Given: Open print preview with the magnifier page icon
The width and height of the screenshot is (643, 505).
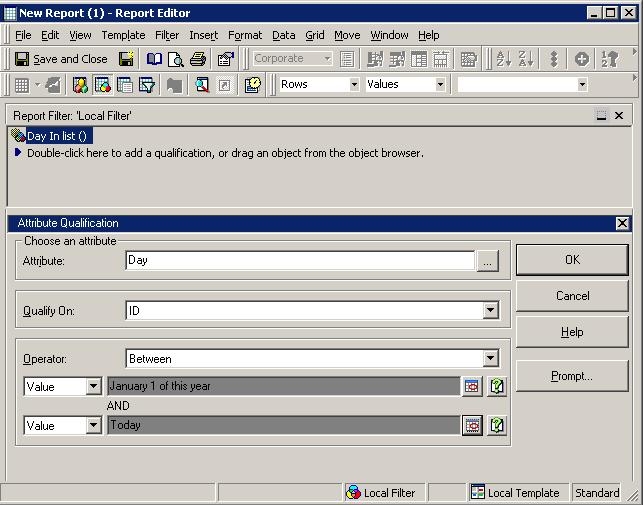Looking at the screenshot, I should (x=176, y=59).
